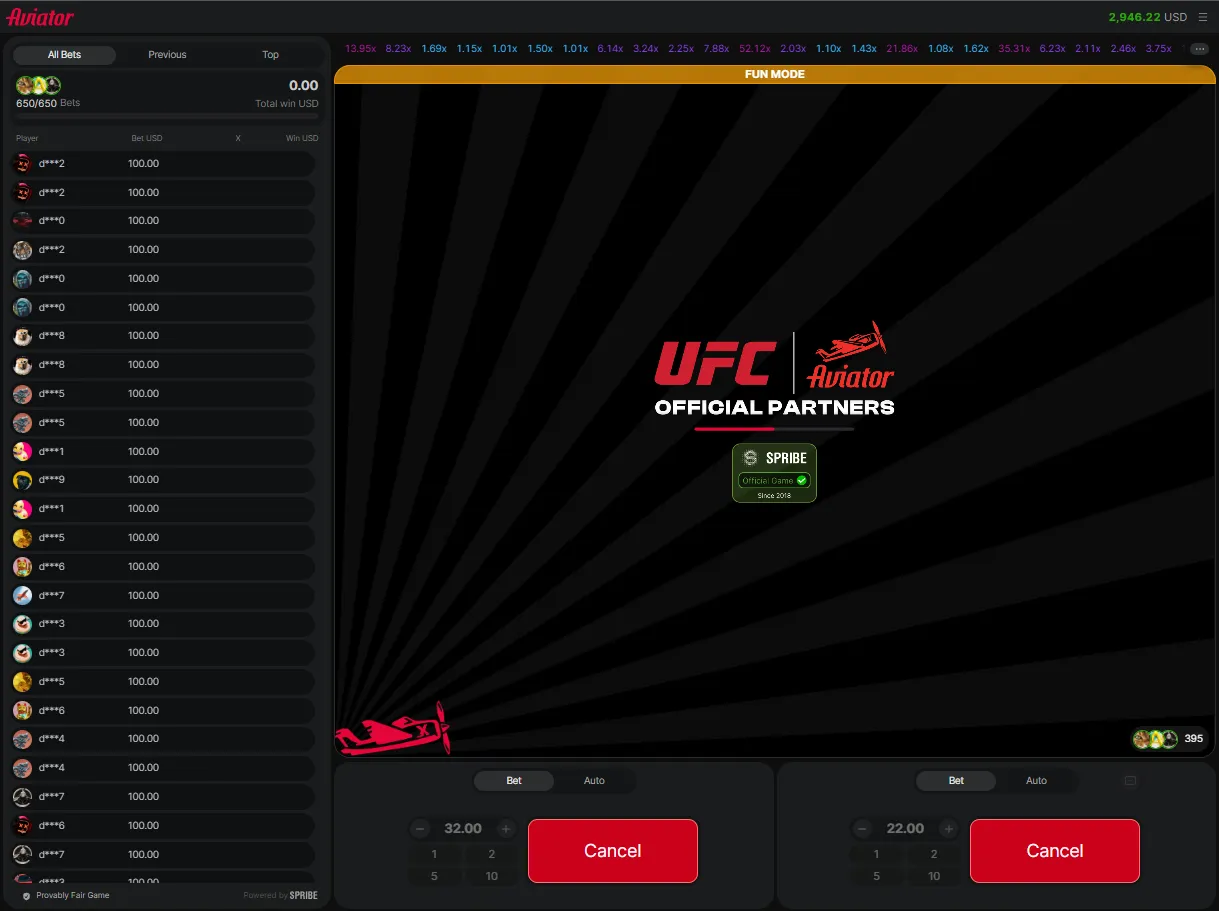
Task: Open the 6.14x round result
Action: tap(610, 49)
